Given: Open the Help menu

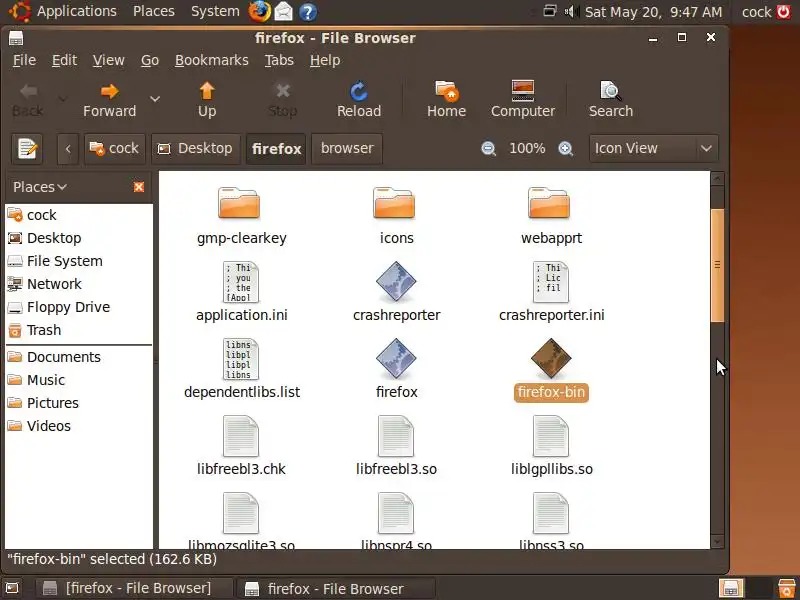Looking at the screenshot, I should click(x=325, y=60).
